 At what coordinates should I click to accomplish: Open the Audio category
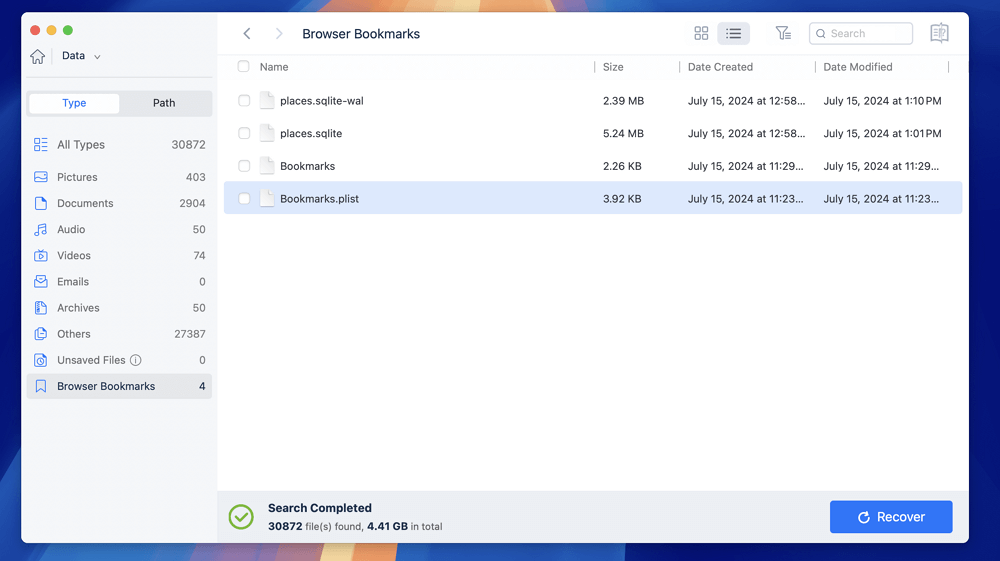click(x=119, y=230)
